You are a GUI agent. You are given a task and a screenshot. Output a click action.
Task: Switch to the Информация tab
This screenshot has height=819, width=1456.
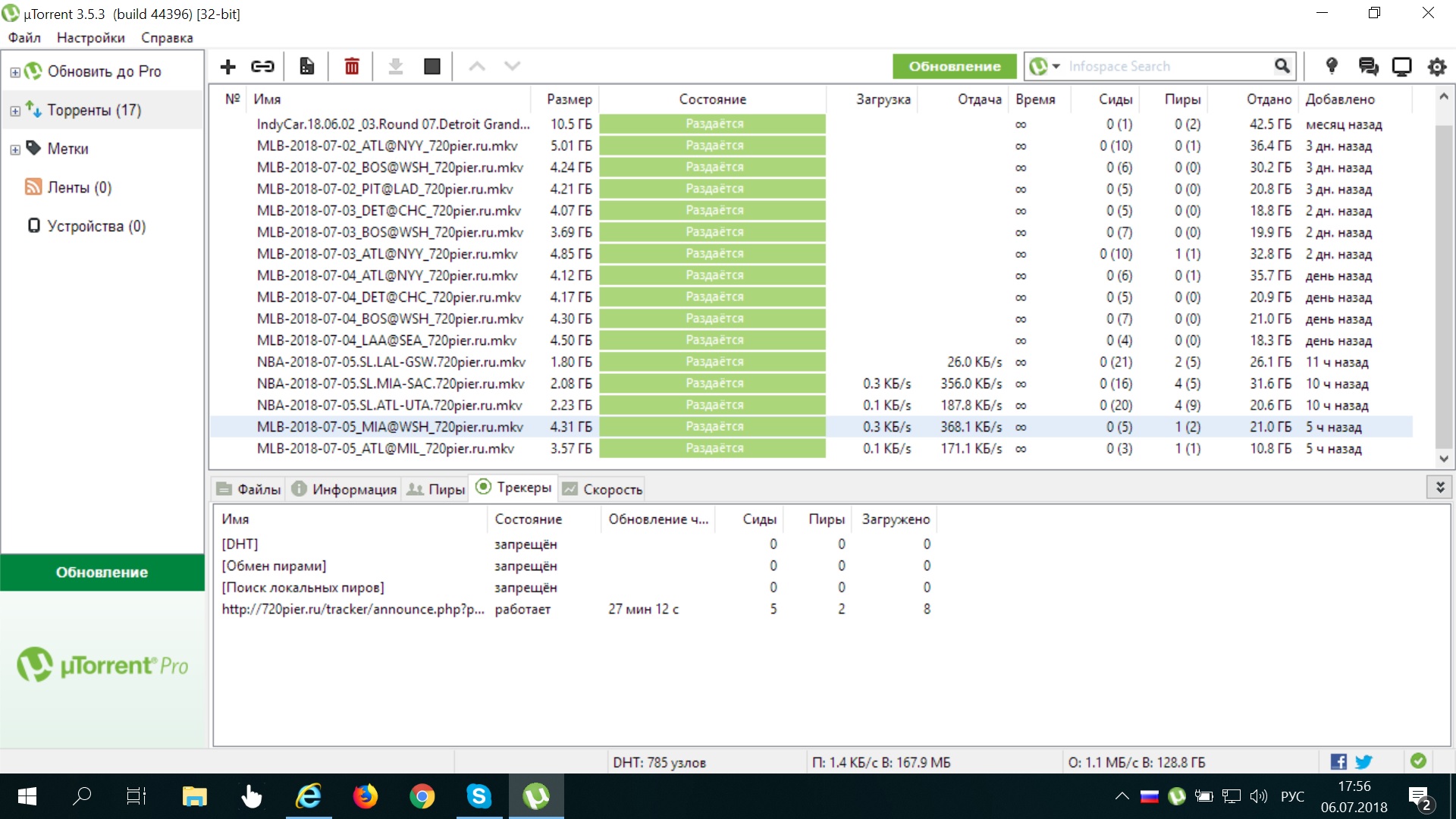pyautogui.click(x=344, y=489)
